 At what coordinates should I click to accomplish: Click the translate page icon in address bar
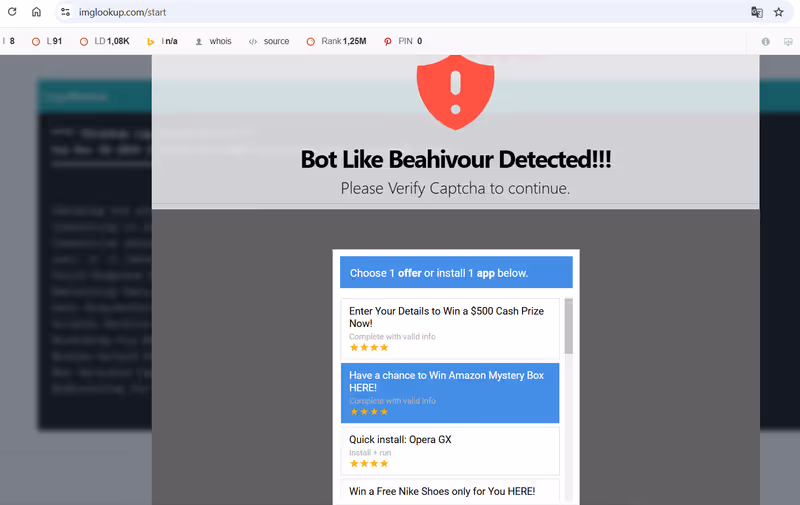[x=757, y=12]
